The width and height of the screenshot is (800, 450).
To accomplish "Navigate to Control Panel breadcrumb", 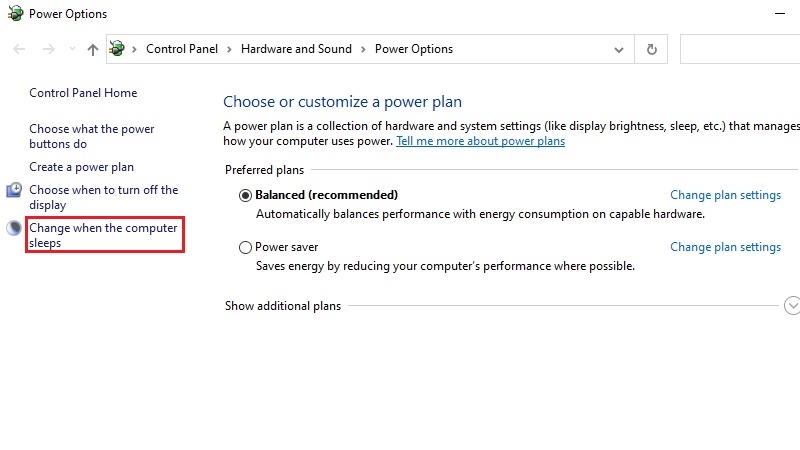I will 182,49.
